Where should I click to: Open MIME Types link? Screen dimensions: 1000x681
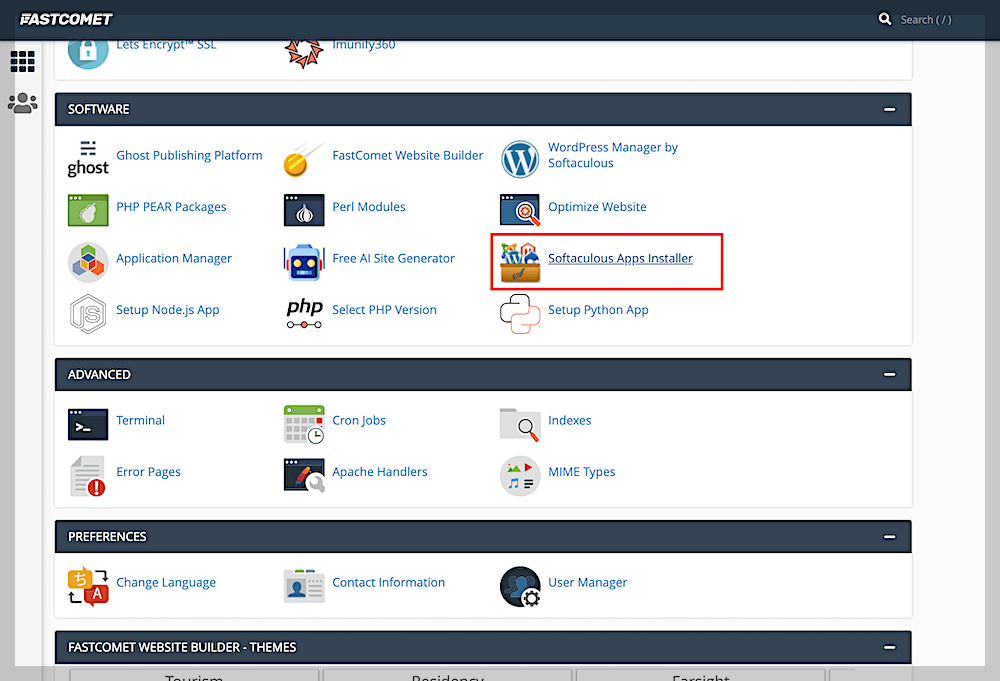click(x=582, y=472)
